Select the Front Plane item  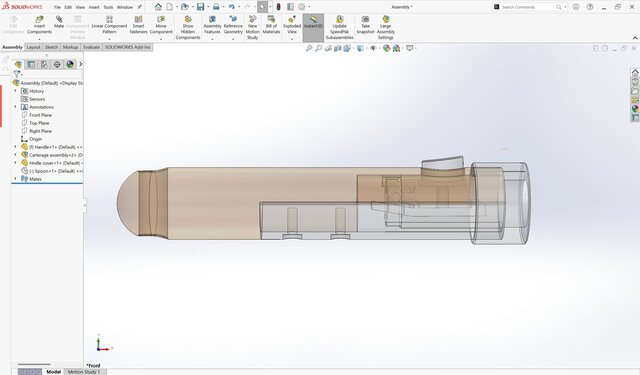click(x=40, y=115)
